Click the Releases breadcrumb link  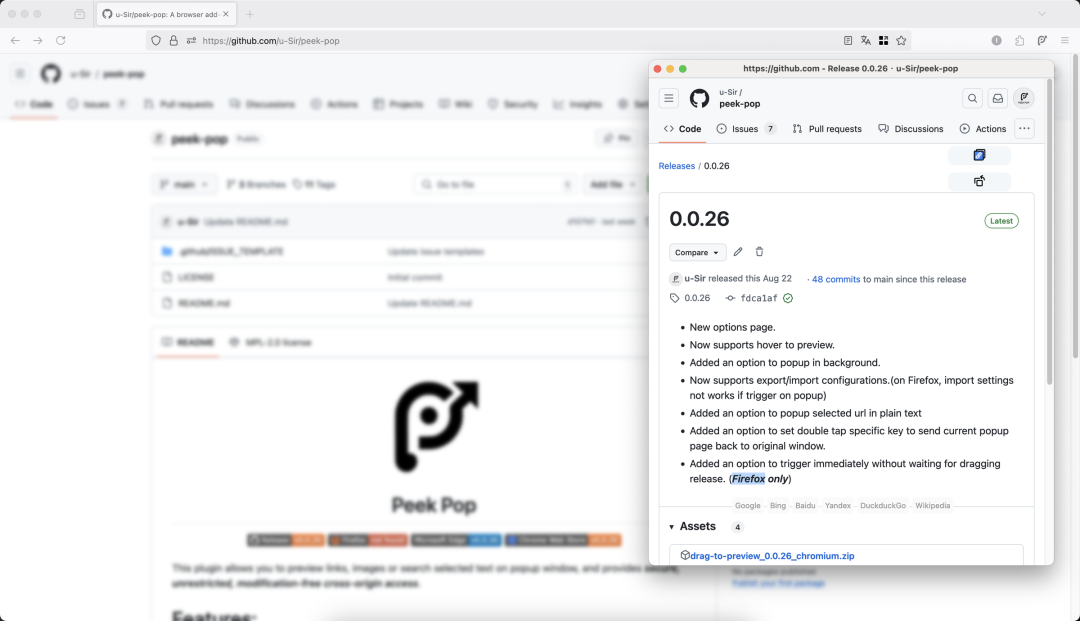coord(676,166)
